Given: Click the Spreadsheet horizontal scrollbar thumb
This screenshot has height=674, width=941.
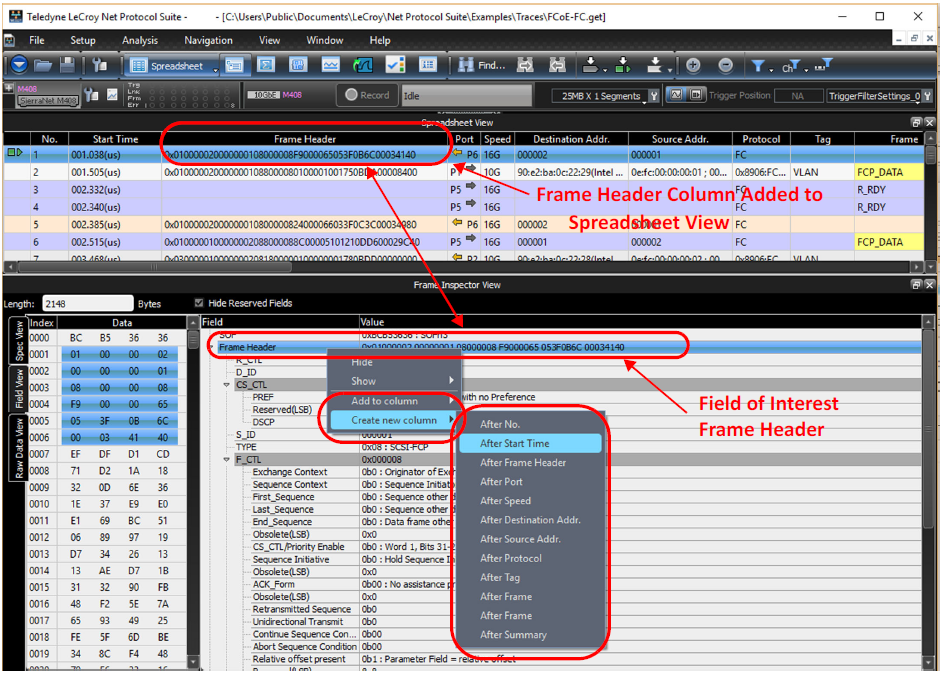Looking at the screenshot, I should tap(154, 266).
